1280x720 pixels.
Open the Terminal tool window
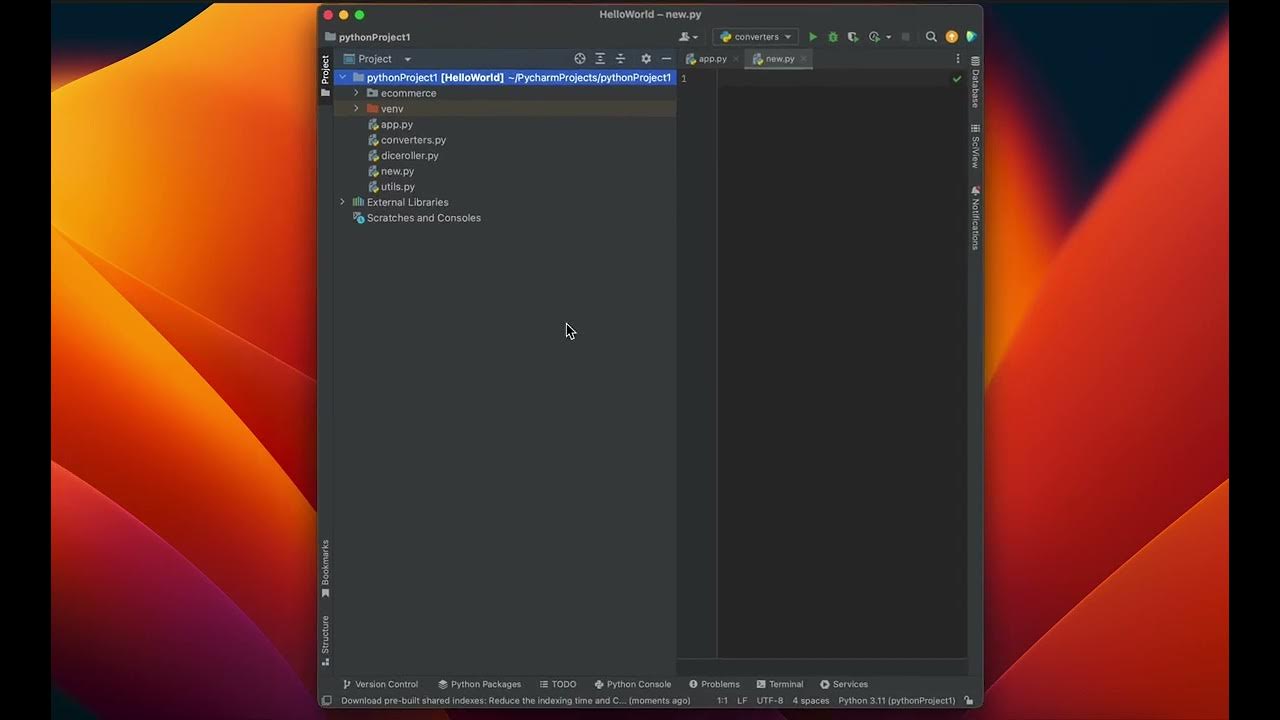click(x=780, y=685)
